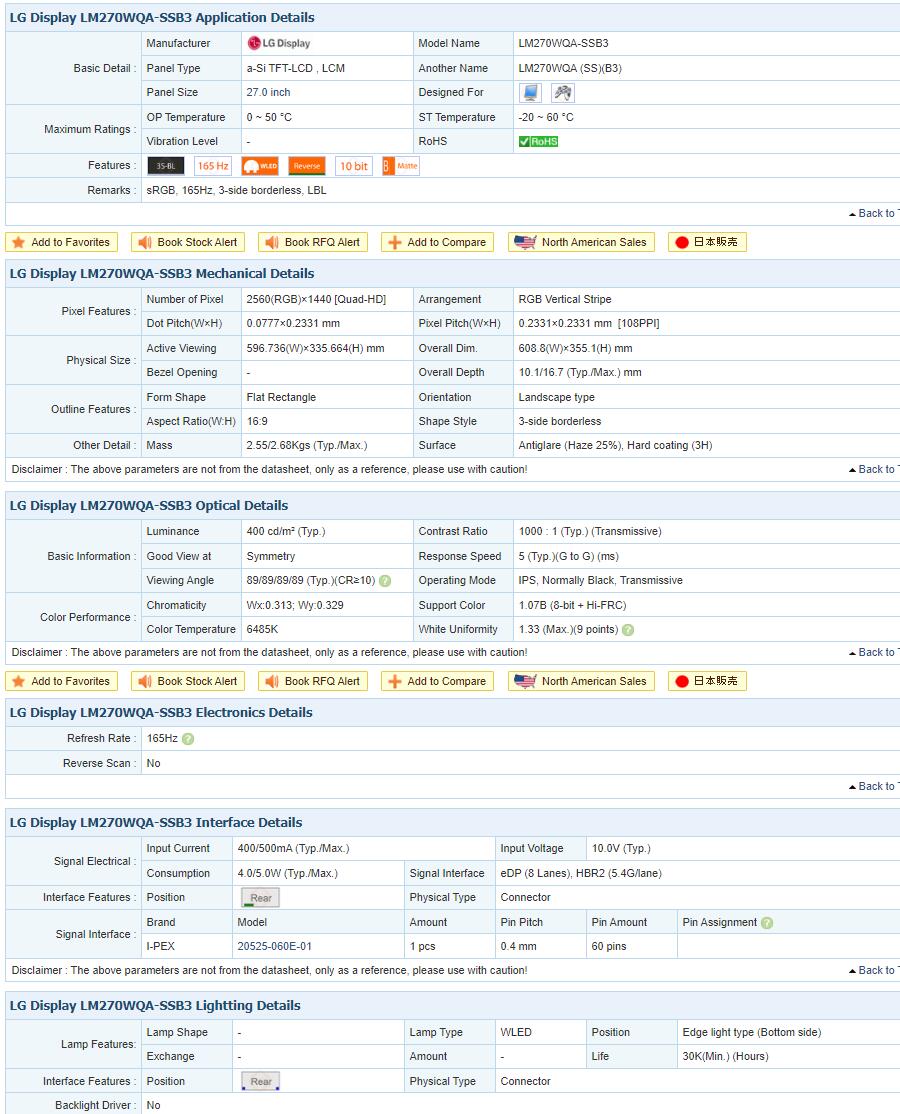Click the Signal Interface value eDP (8 Lanes)
The image size is (900, 1114).
click(581, 873)
